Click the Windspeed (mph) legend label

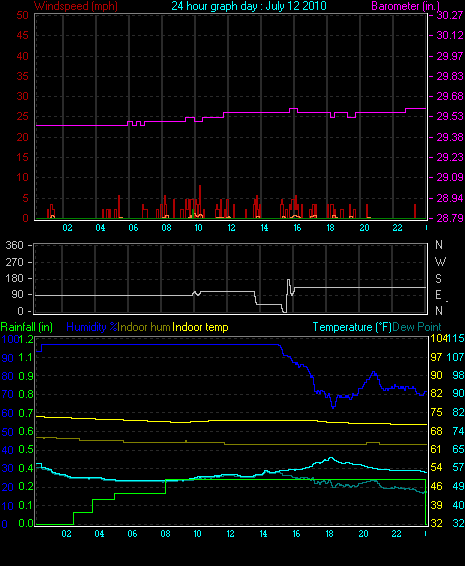(x=75, y=6)
